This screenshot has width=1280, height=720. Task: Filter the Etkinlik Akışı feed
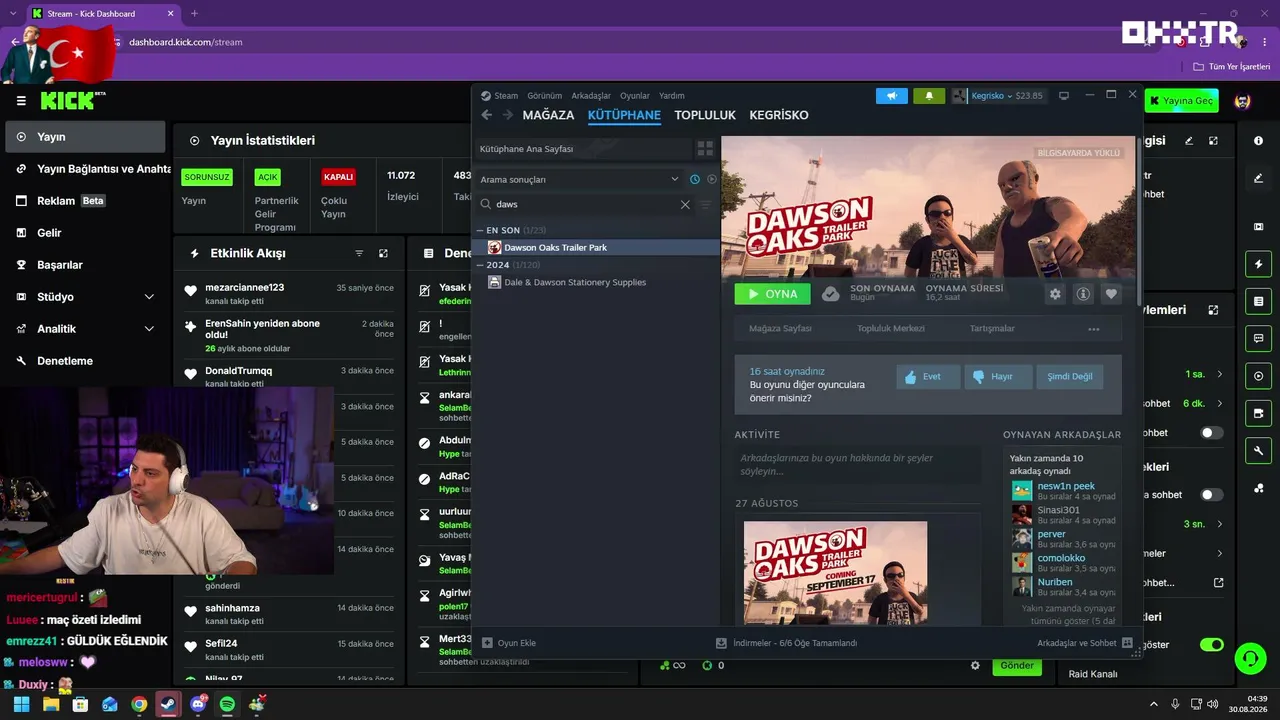359,254
